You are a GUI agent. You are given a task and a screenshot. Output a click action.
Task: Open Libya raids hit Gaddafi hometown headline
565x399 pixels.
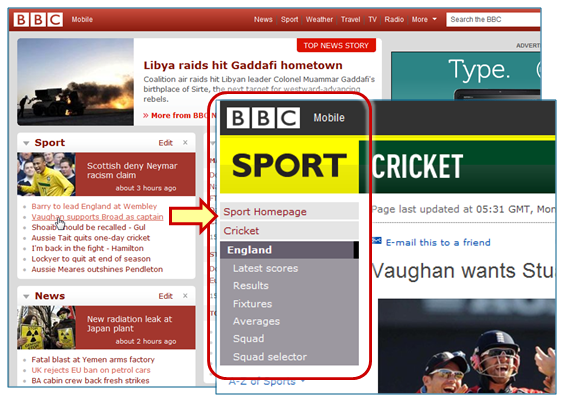pyautogui.click(x=243, y=65)
